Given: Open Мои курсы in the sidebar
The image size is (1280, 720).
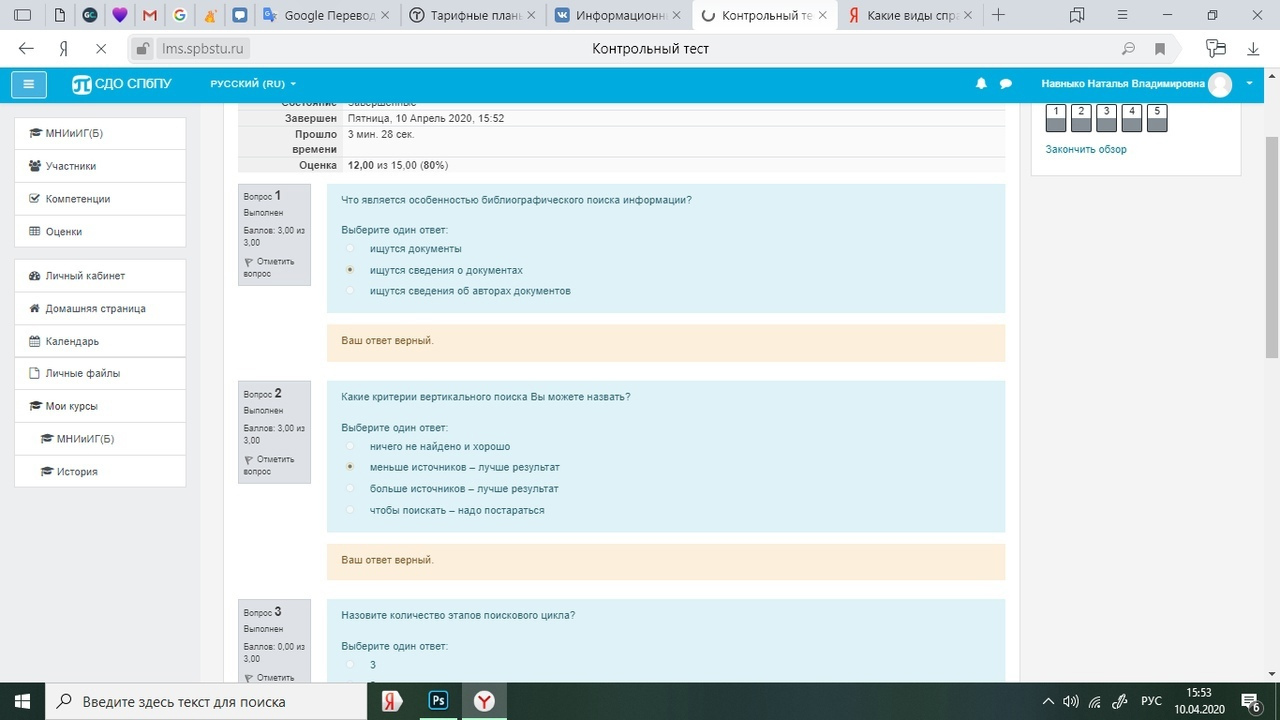Looking at the screenshot, I should click(100, 406).
